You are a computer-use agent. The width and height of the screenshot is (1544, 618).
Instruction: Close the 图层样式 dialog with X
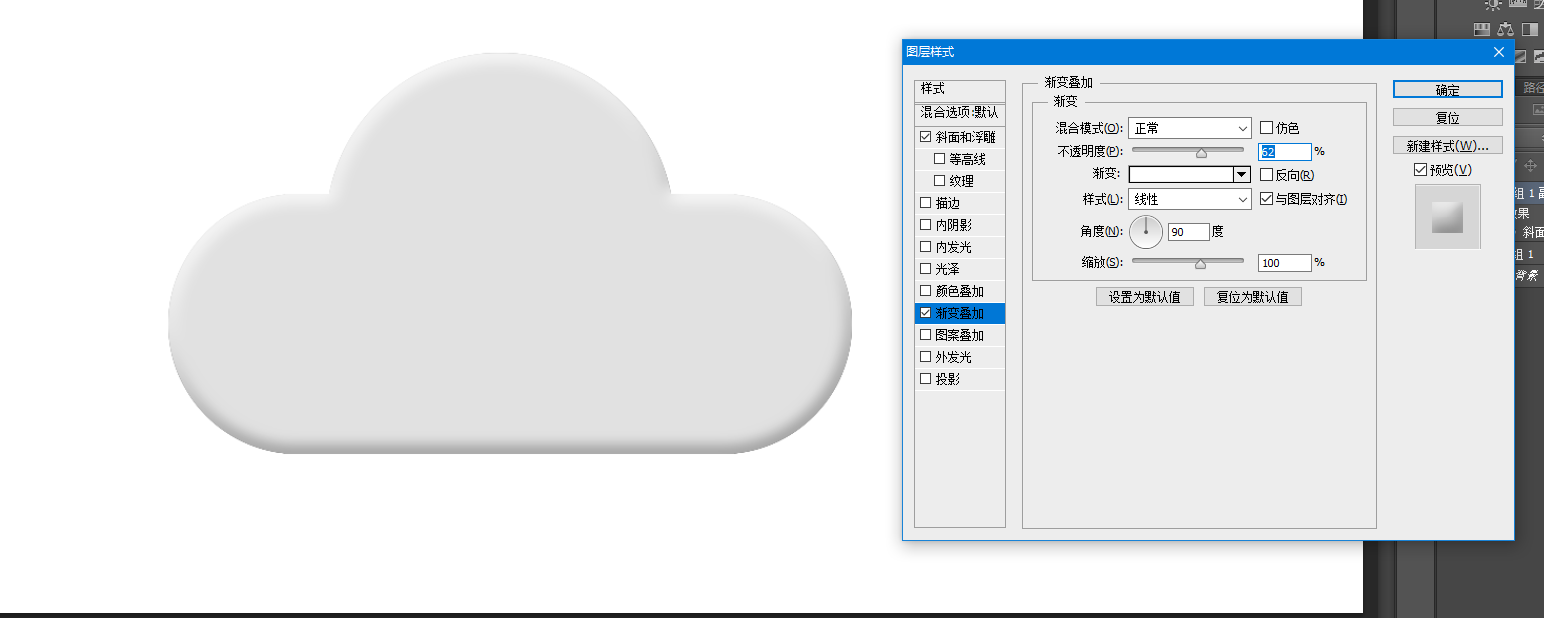pos(1498,52)
